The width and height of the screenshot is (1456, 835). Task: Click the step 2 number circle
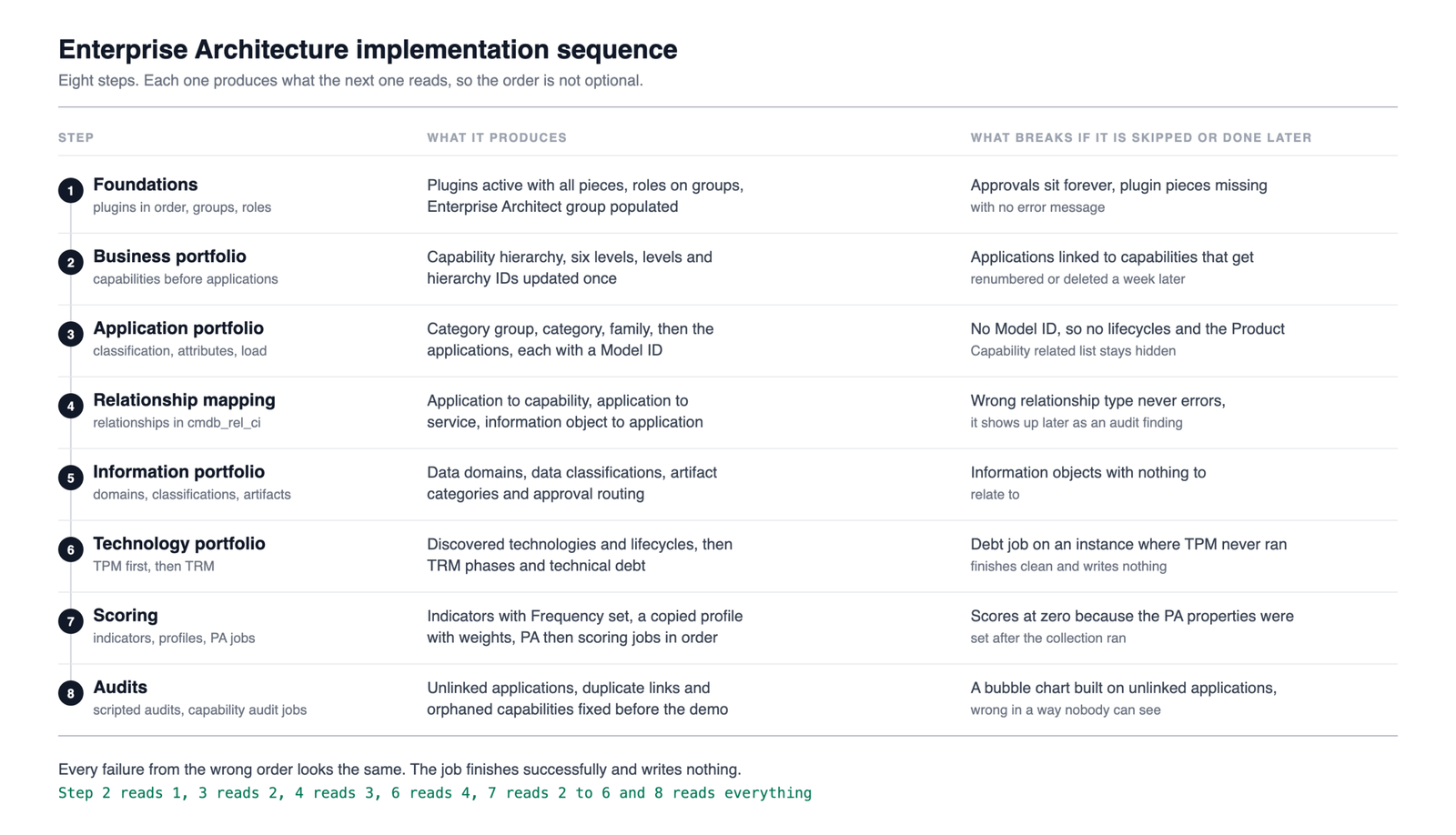tap(71, 262)
